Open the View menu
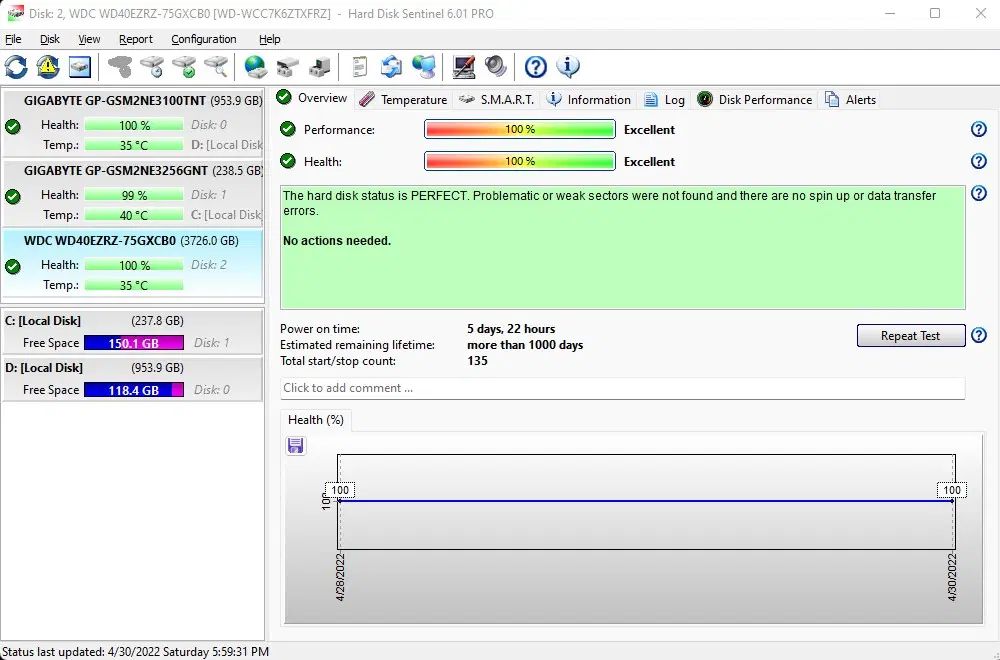The image size is (1000, 660). click(x=89, y=39)
